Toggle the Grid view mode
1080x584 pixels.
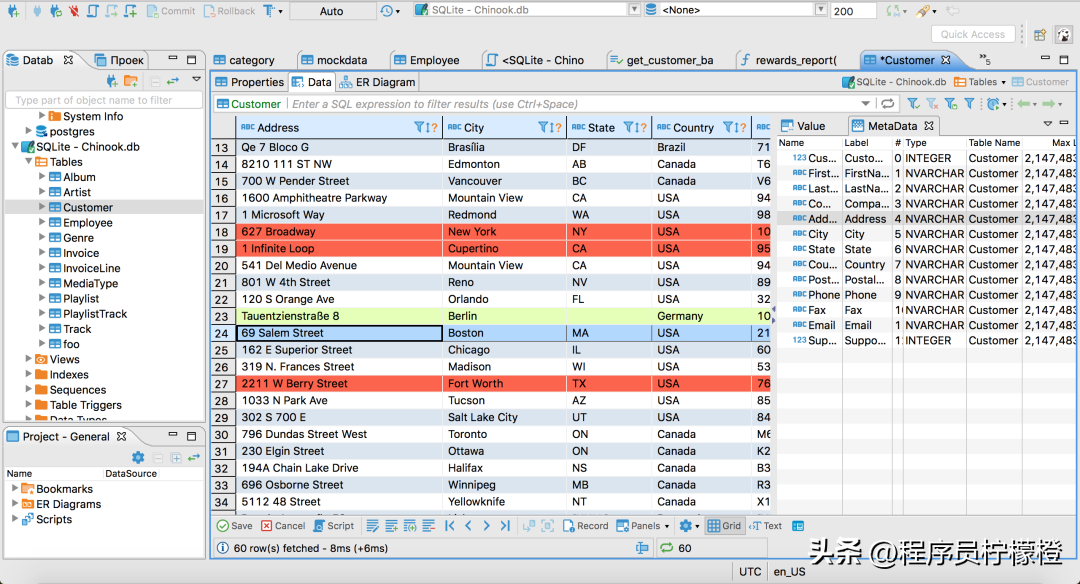click(724, 526)
